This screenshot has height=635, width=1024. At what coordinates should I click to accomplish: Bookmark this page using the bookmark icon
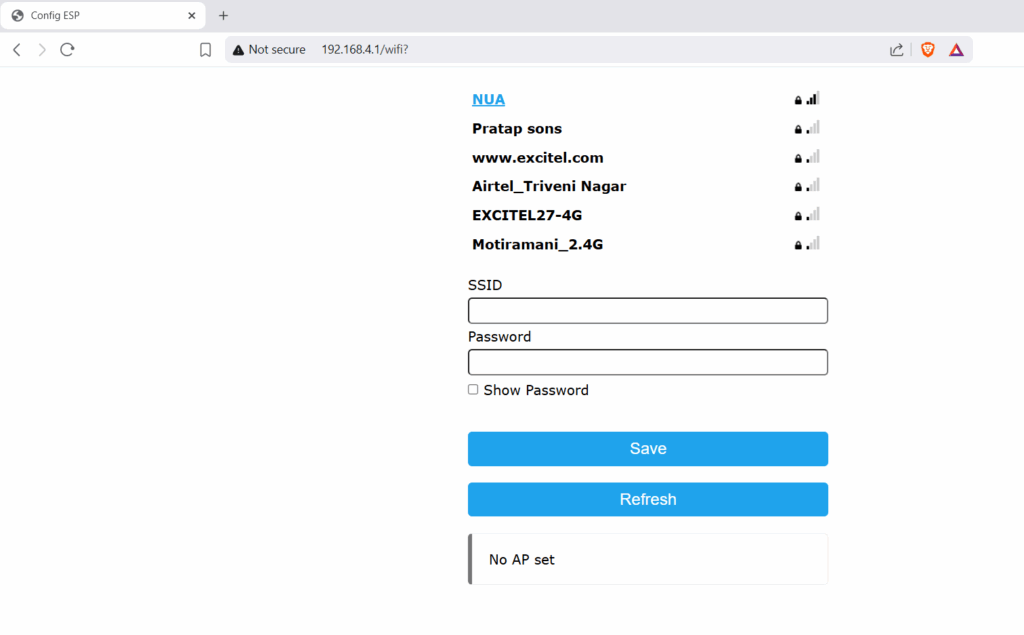pos(205,50)
